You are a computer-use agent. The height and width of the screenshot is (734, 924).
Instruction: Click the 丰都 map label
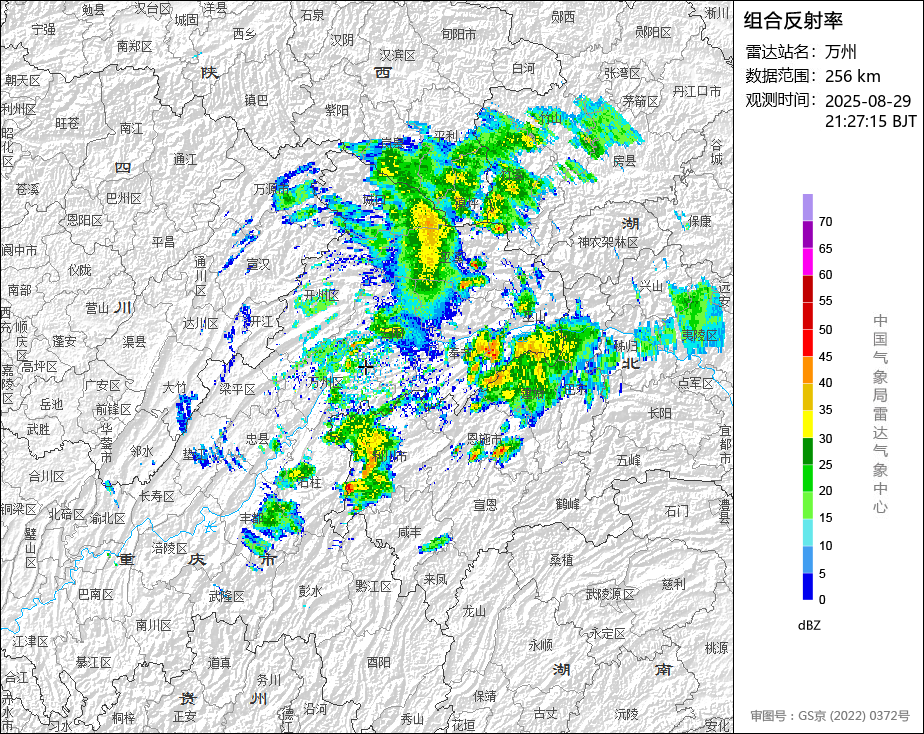click(x=252, y=518)
